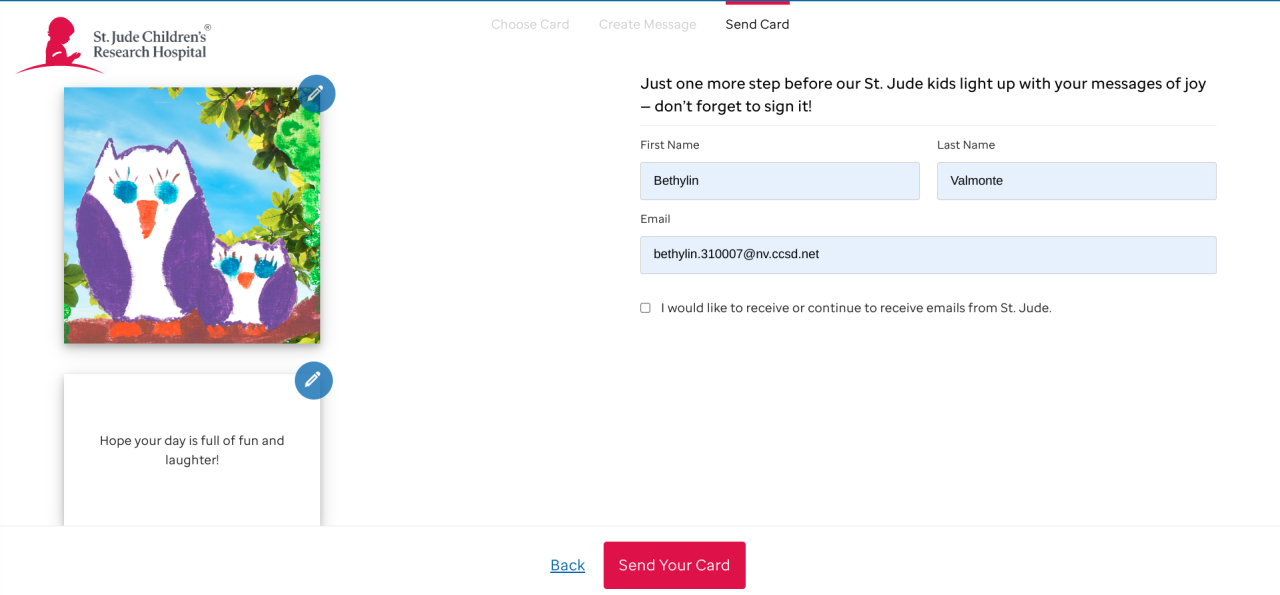1280x595 pixels.
Task: Click the Last Name label
Action: click(x=966, y=145)
